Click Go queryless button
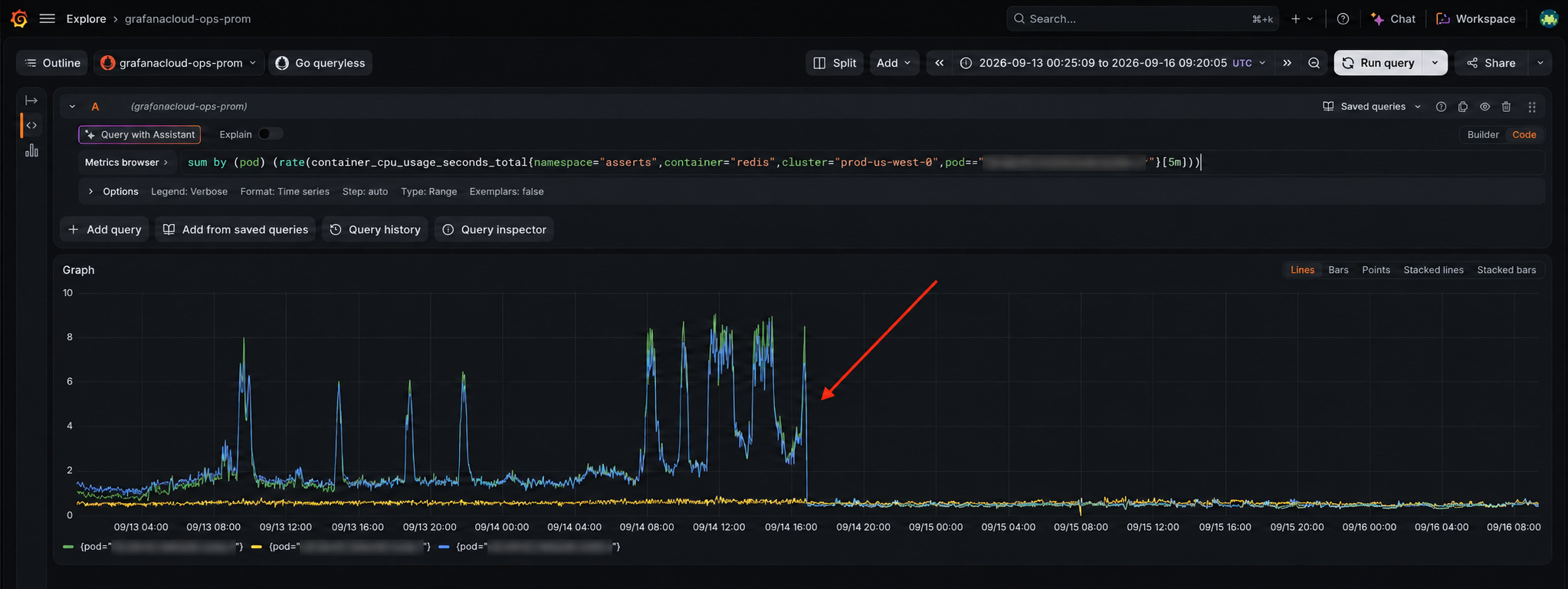This screenshot has height=589, width=1568. [320, 63]
